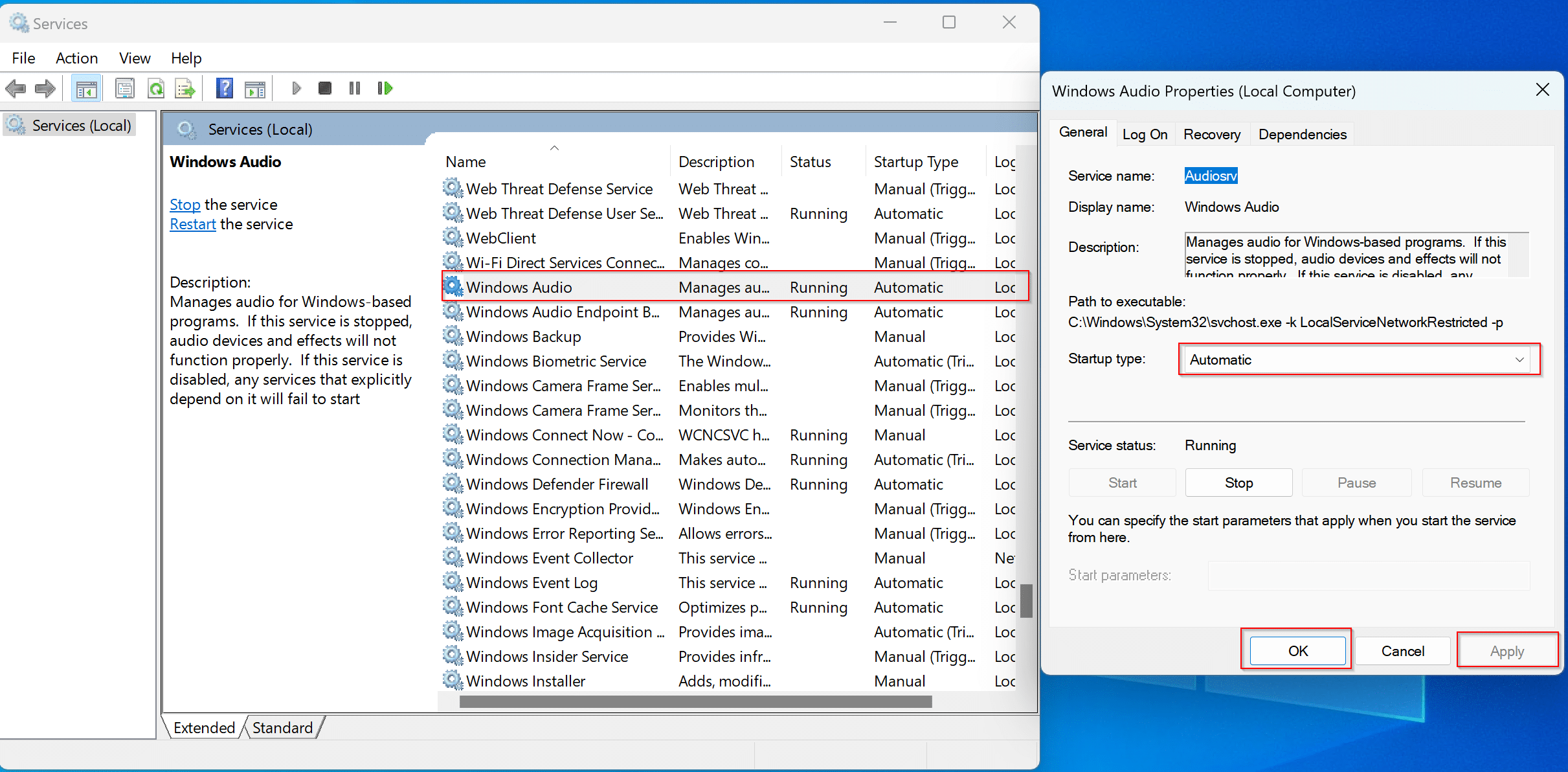This screenshot has height=772, width=1568.
Task: Click the Forward arrow toolbar icon
Action: coord(45,88)
